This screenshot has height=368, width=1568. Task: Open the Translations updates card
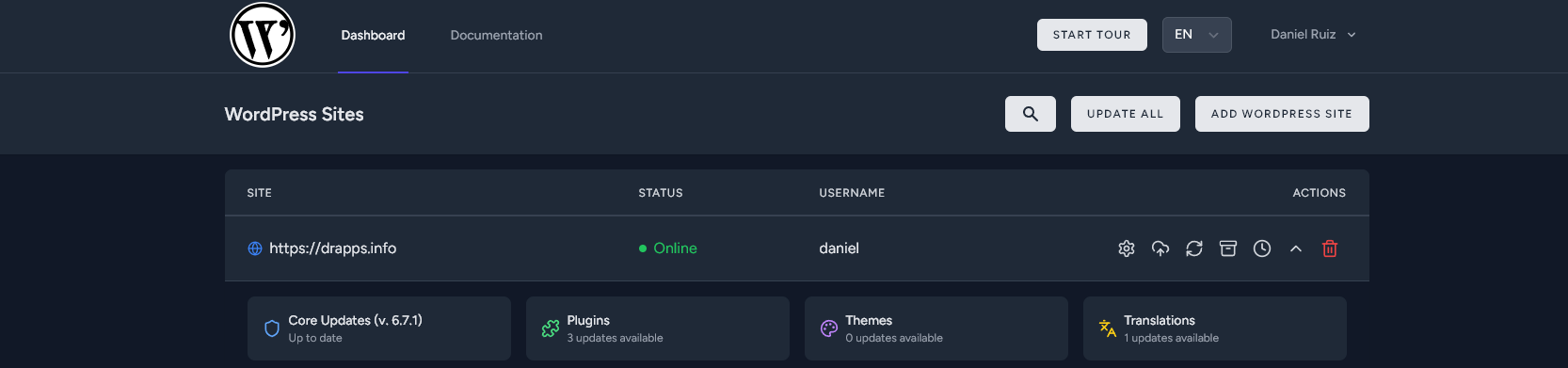point(1215,328)
